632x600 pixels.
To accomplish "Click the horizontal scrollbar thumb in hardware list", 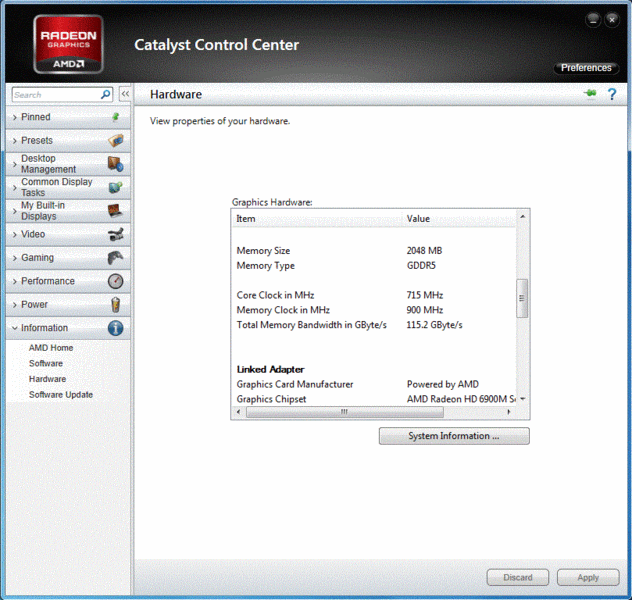I will [345, 412].
